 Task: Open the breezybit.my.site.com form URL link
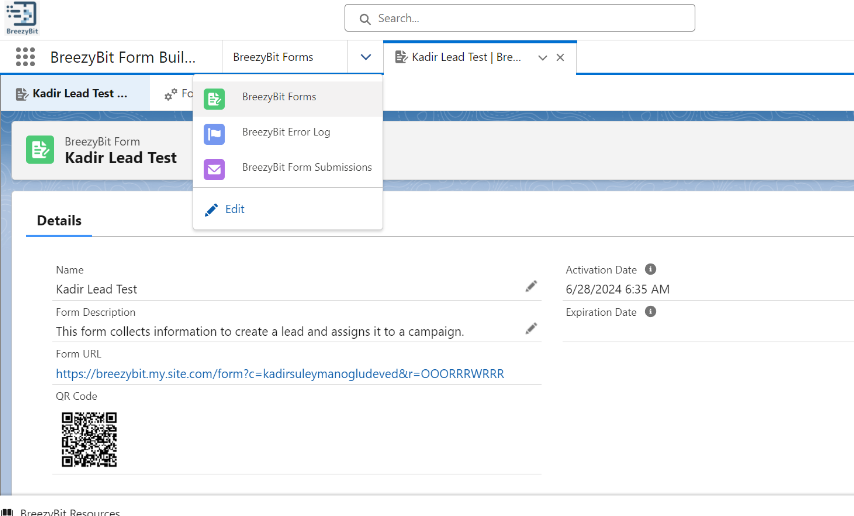coord(280,374)
